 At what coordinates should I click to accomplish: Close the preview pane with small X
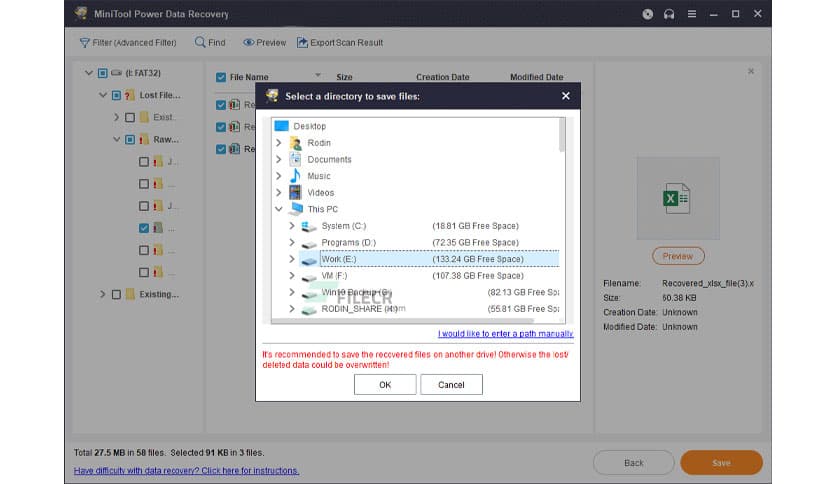(751, 71)
